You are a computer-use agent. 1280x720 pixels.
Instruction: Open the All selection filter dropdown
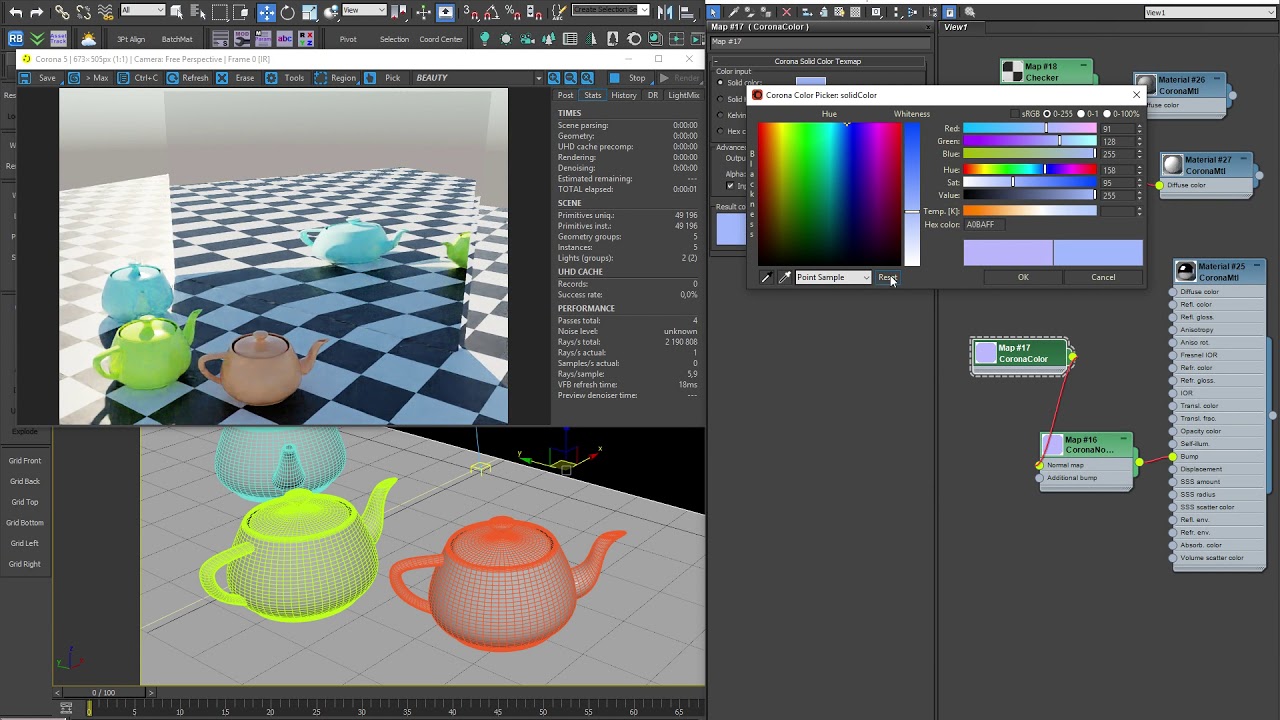click(x=142, y=10)
